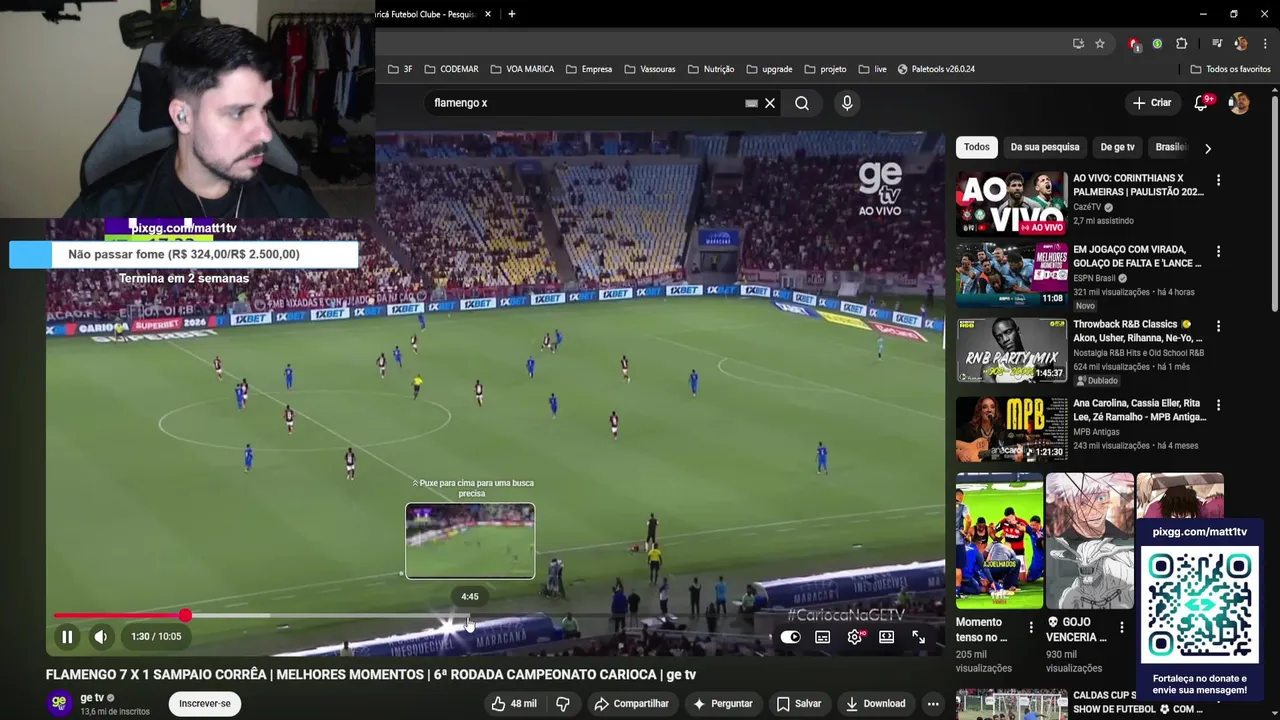The width and height of the screenshot is (1280, 720).
Task: Open more actions ellipsis under video
Action: [x=933, y=703]
